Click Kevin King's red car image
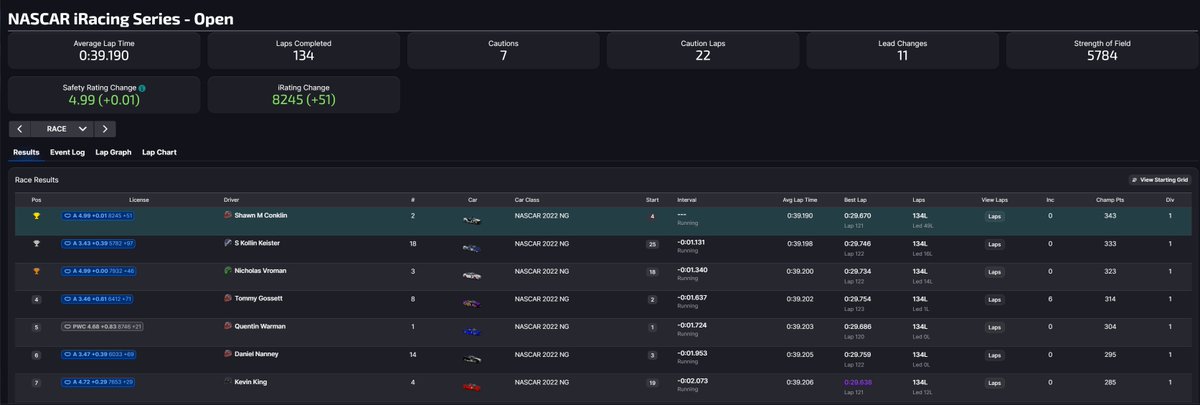 click(x=472, y=386)
